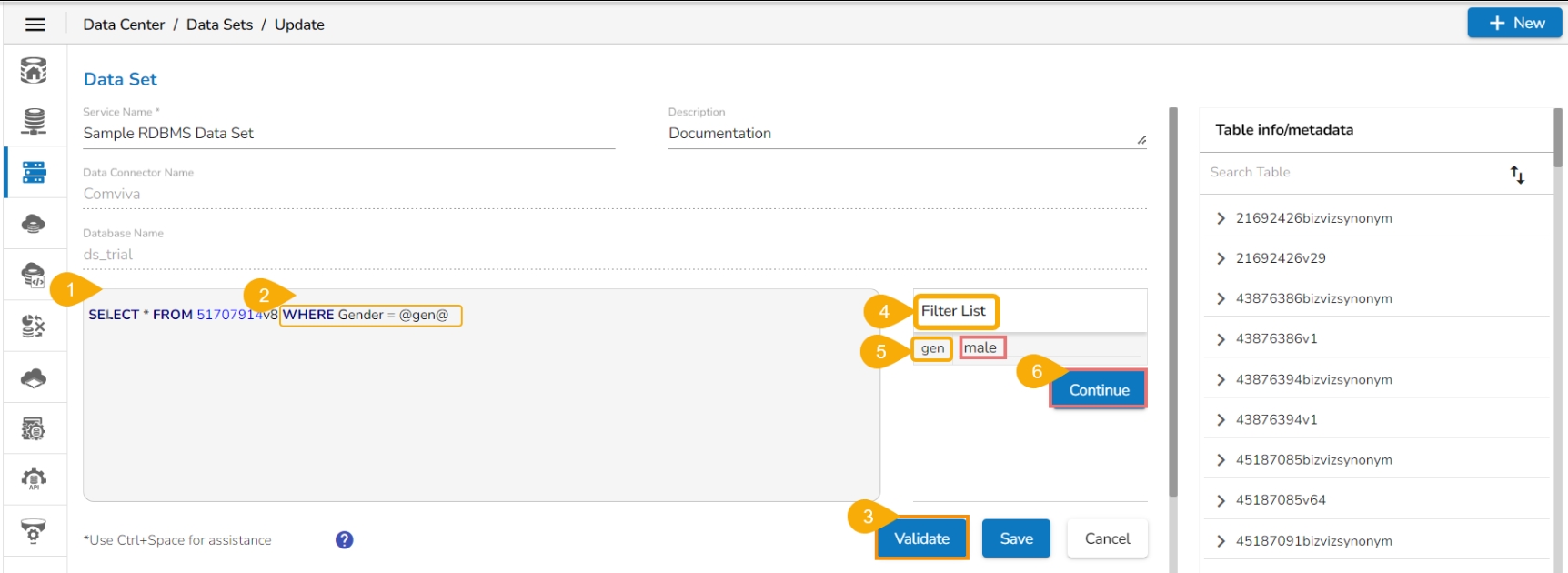
Task: Click the New button
Action: click(x=1514, y=24)
